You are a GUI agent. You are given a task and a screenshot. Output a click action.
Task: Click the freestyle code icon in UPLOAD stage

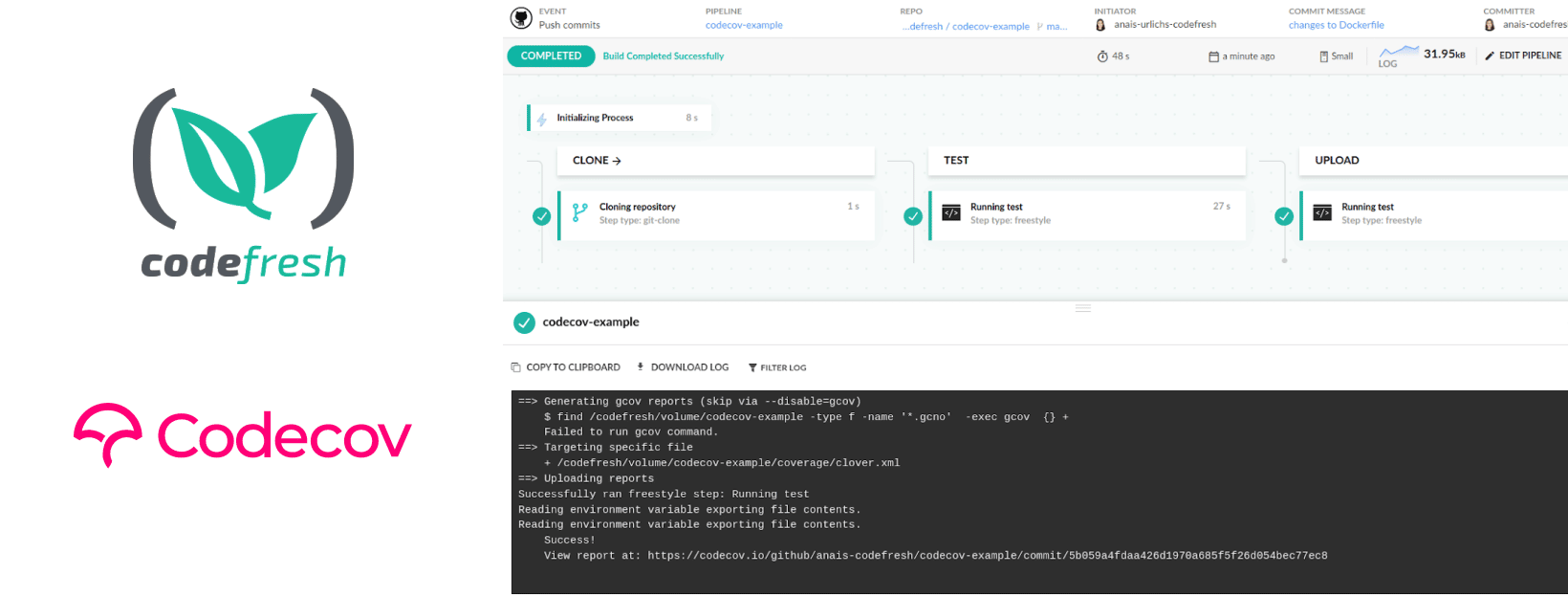click(1322, 212)
